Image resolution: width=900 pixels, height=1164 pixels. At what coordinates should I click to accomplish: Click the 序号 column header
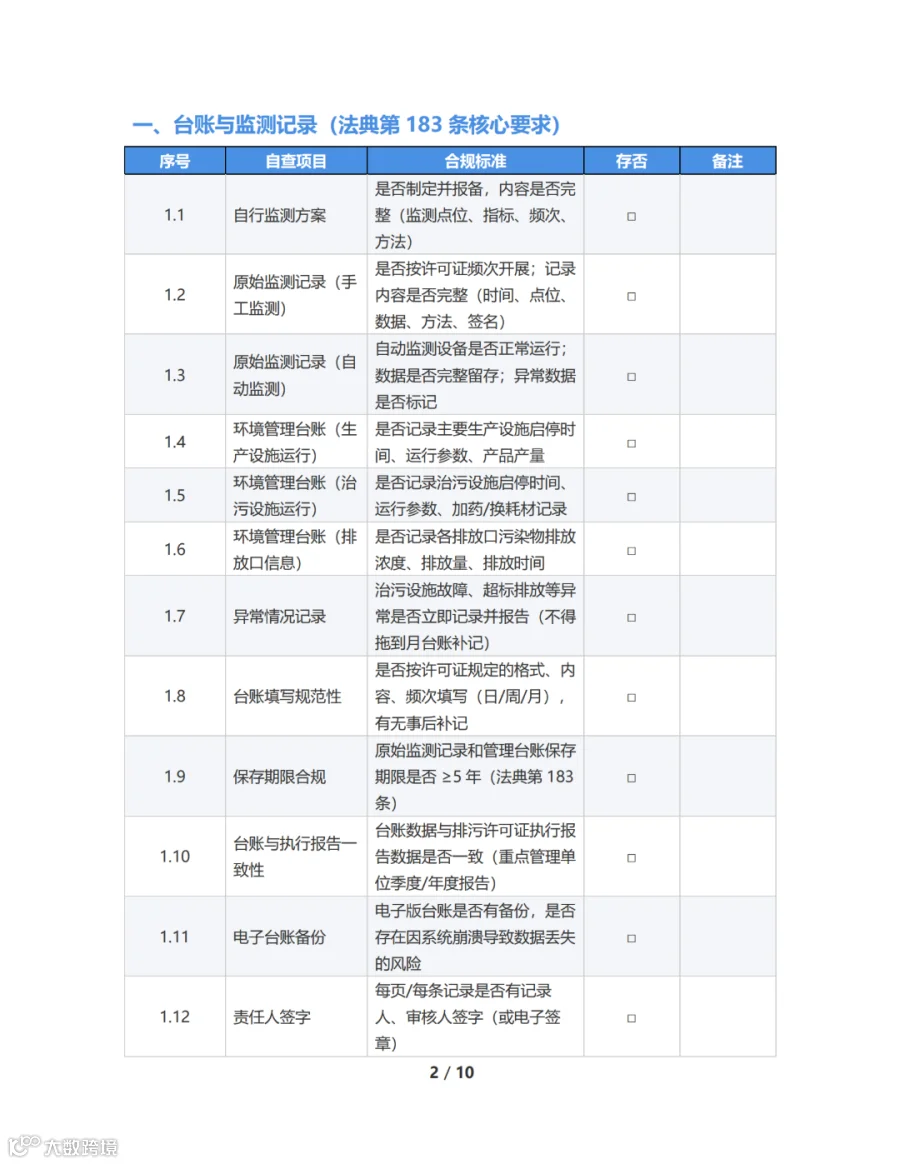point(175,161)
